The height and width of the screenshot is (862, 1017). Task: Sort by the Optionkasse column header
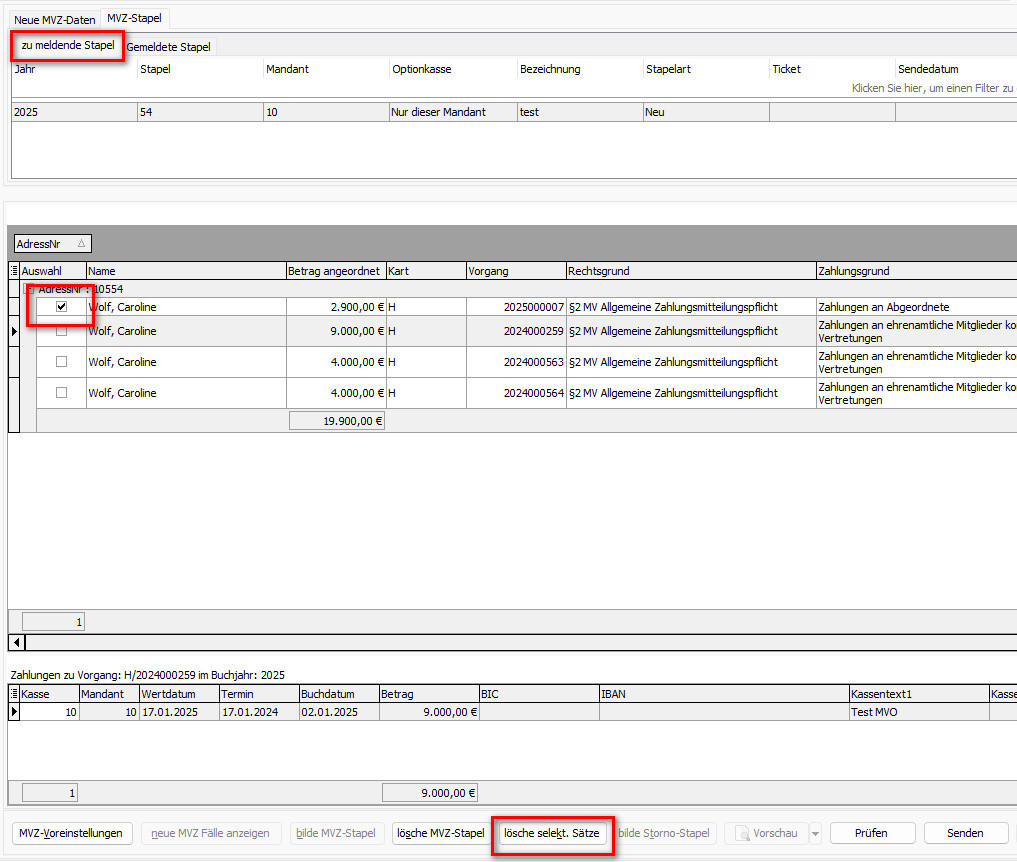(x=452, y=69)
